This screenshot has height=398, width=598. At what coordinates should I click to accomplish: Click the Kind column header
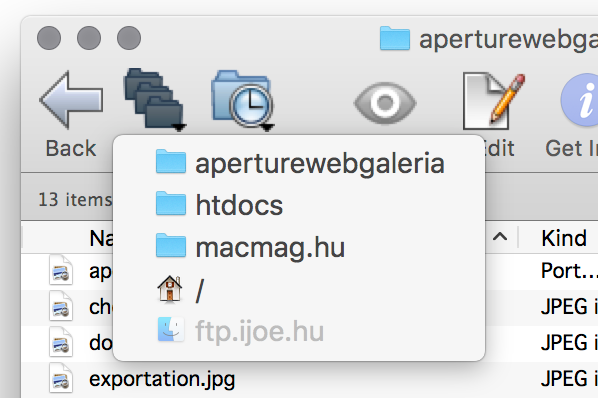(x=564, y=239)
